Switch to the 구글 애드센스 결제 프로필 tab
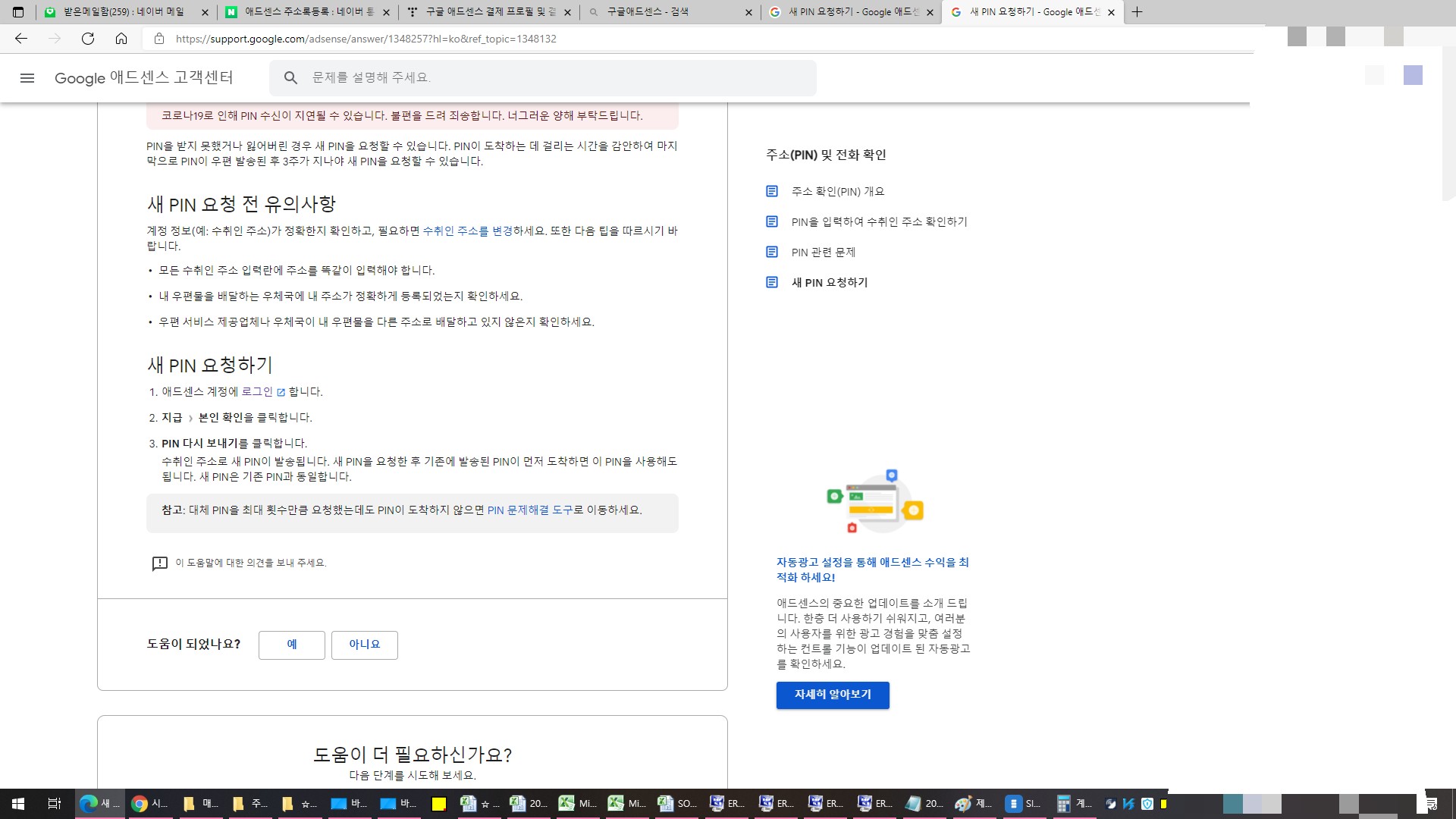Screen dimensions: 1456x819 point(490,12)
